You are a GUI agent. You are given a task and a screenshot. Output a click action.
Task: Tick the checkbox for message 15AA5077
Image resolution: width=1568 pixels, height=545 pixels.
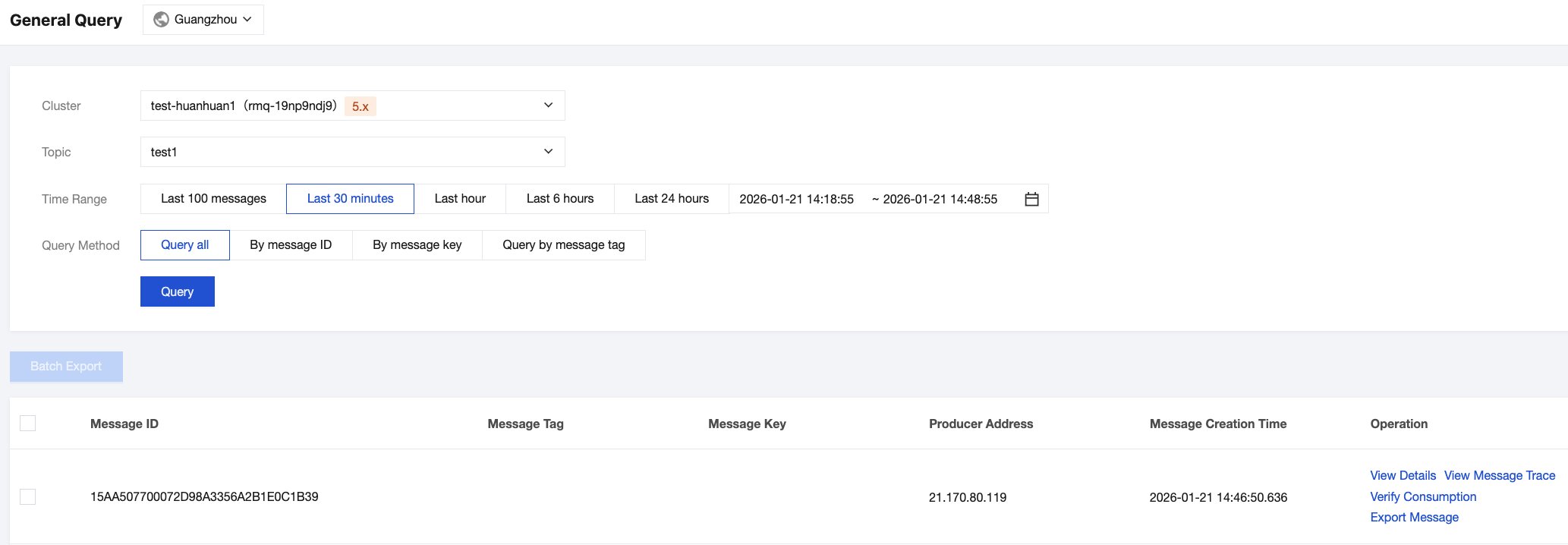click(x=28, y=497)
